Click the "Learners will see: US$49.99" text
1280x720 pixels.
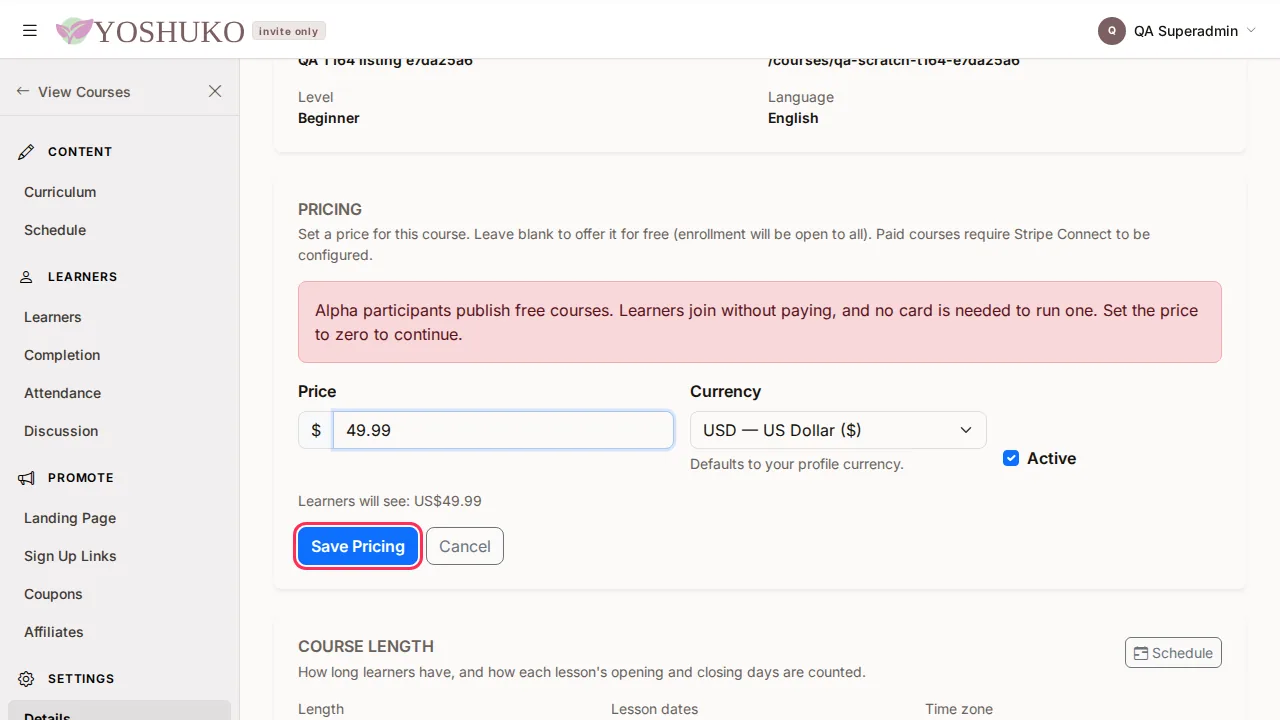[390, 501]
